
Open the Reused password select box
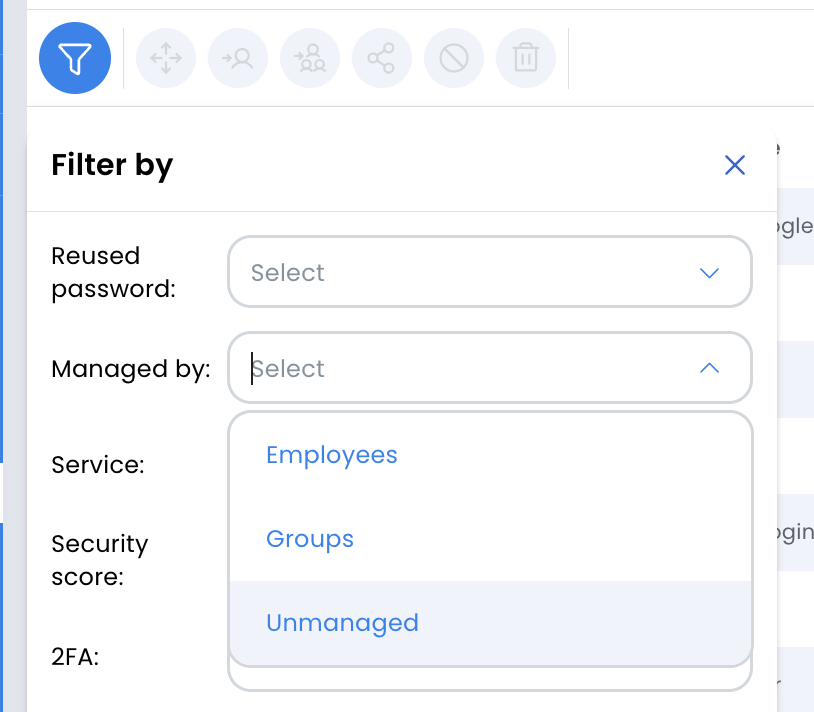490,272
